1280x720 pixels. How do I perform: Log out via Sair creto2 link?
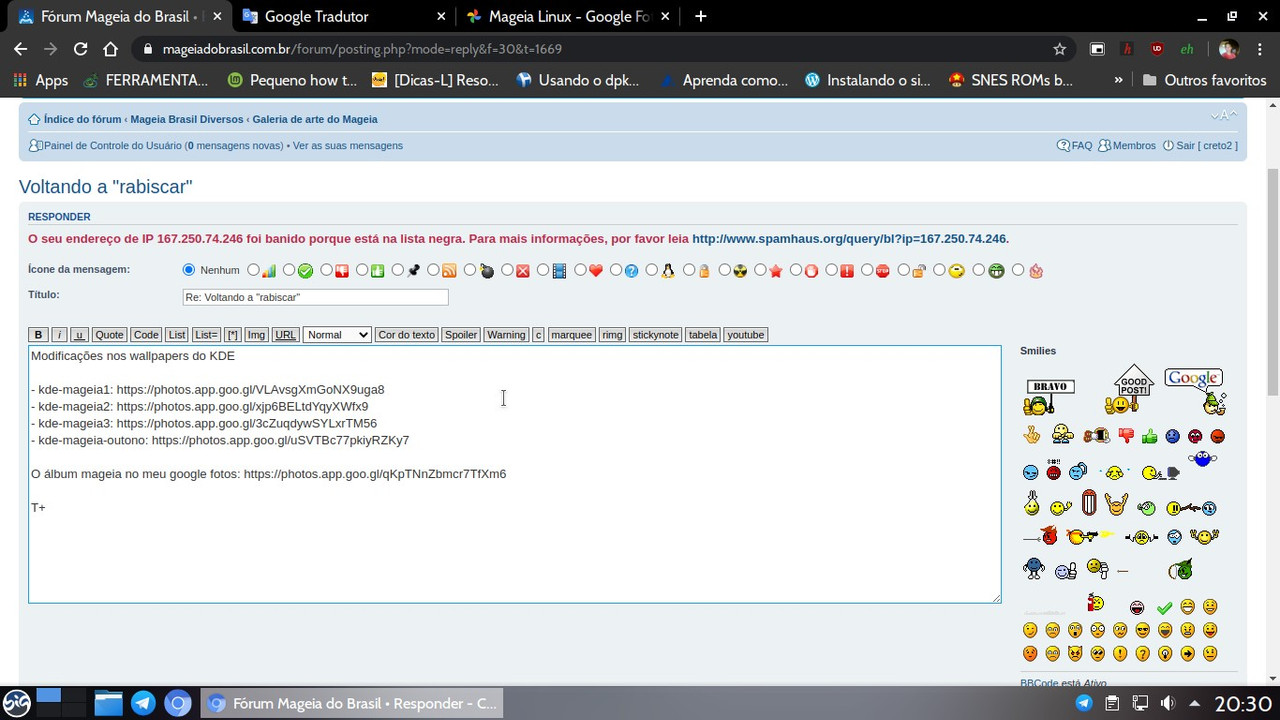(x=1207, y=146)
